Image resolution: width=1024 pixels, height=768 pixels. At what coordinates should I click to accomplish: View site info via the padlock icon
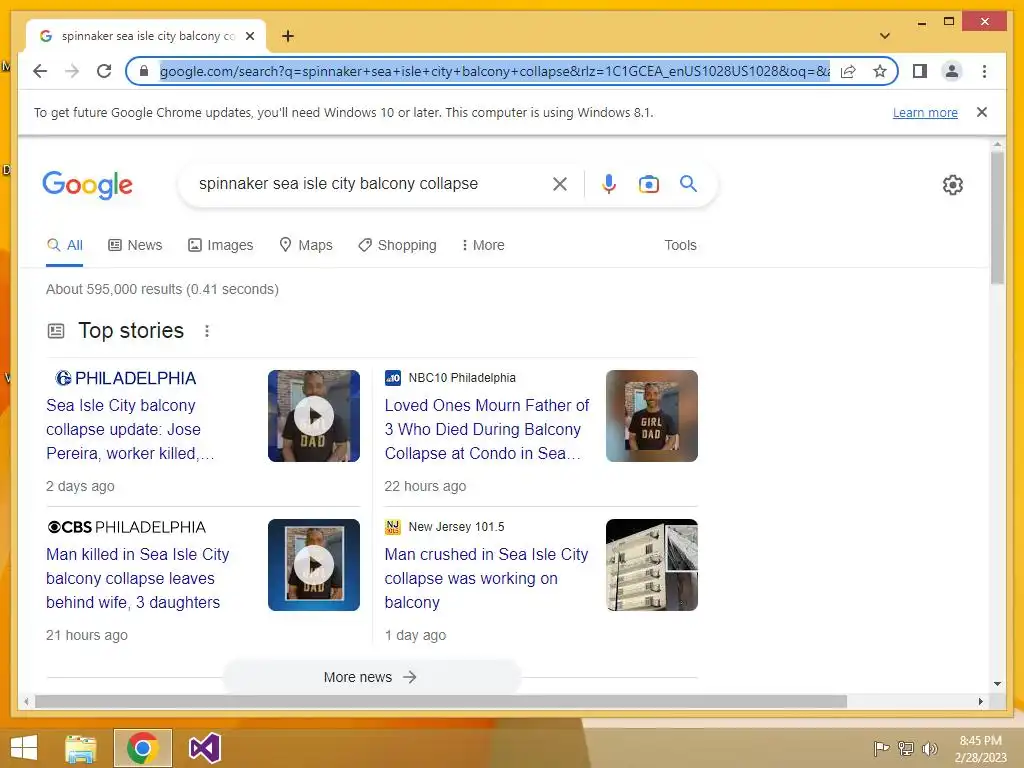tap(144, 71)
